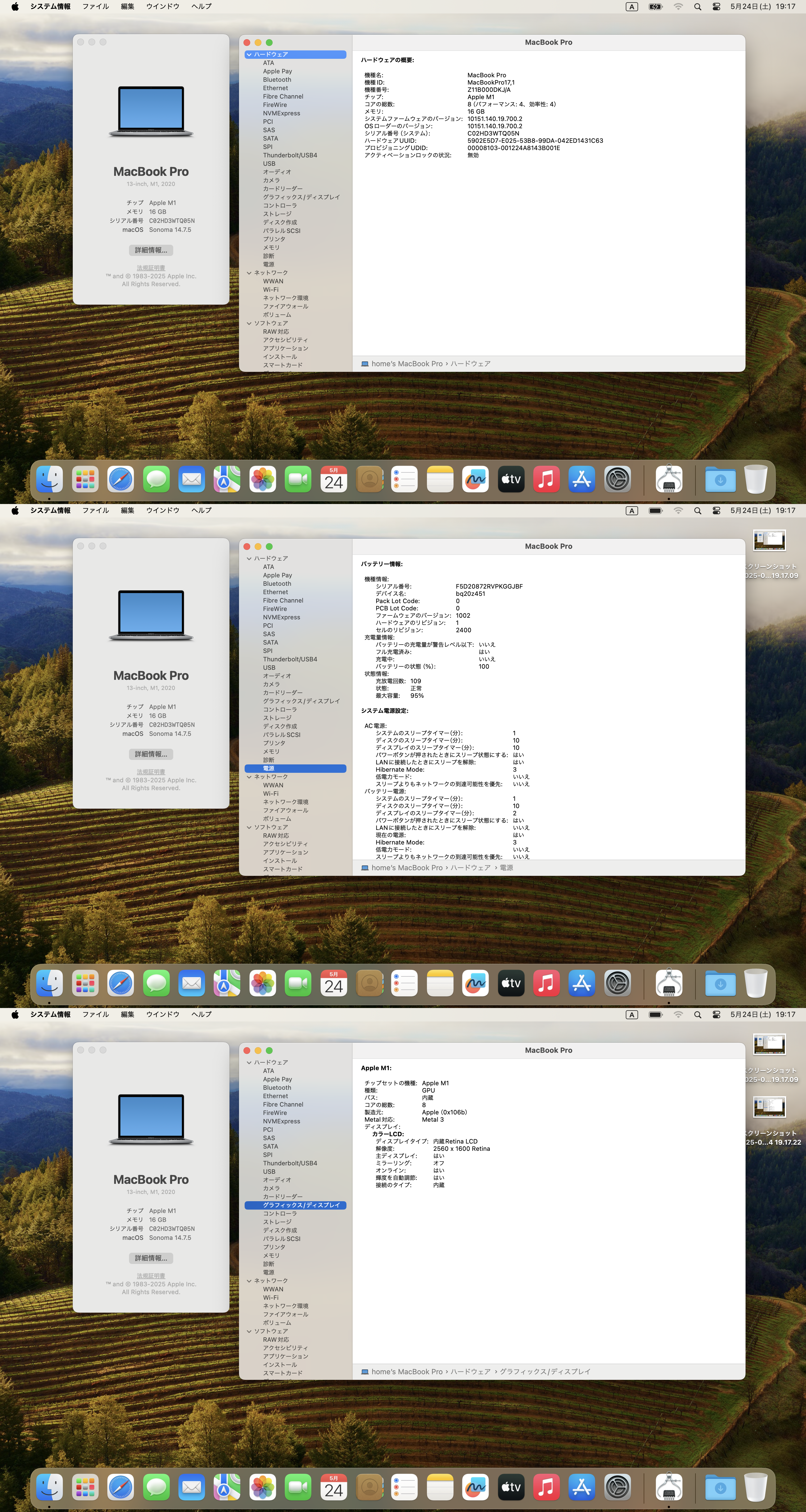Open ヘルプ menu above the battery info window

click(x=201, y=511)
